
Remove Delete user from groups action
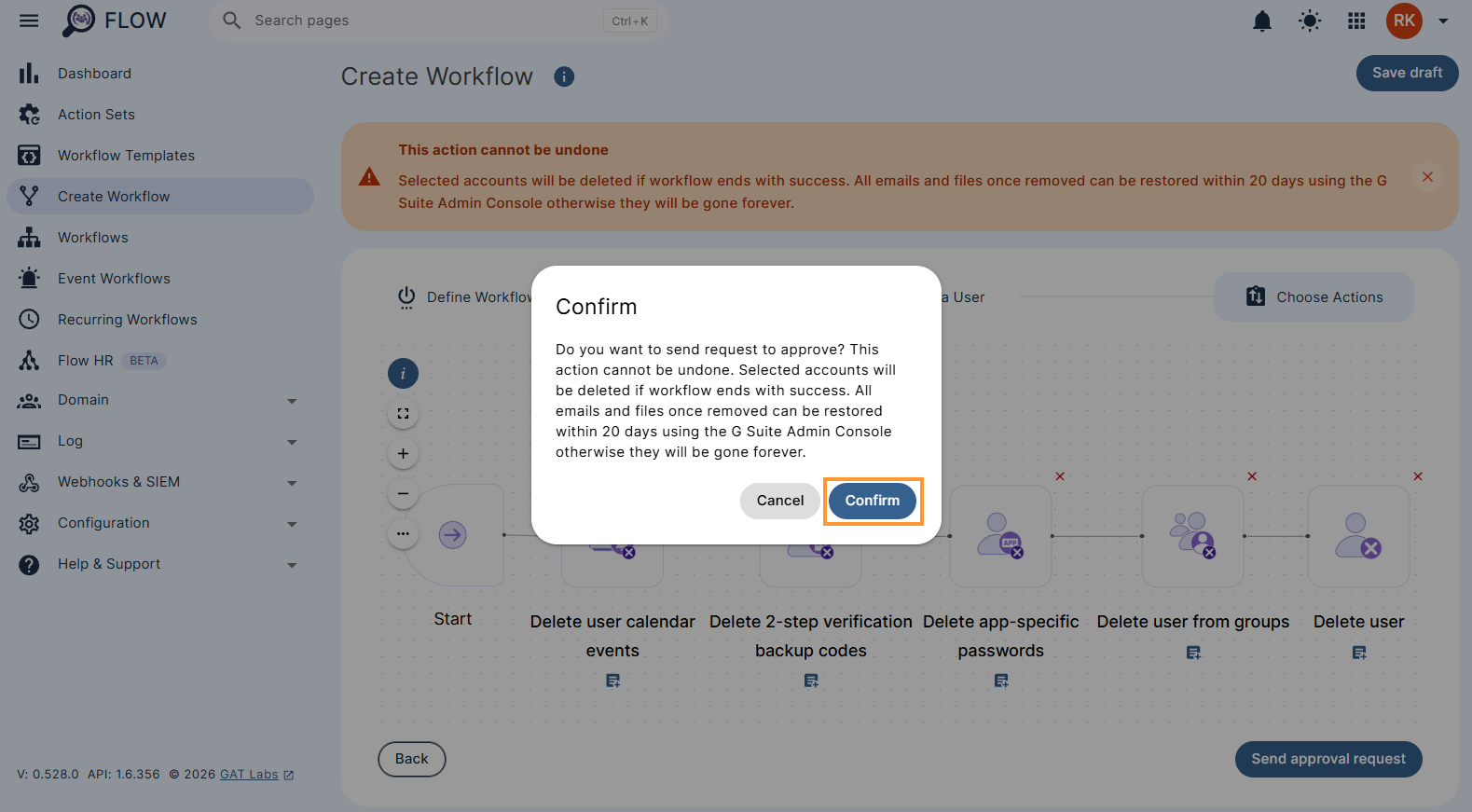click(x=1252, y=476)
